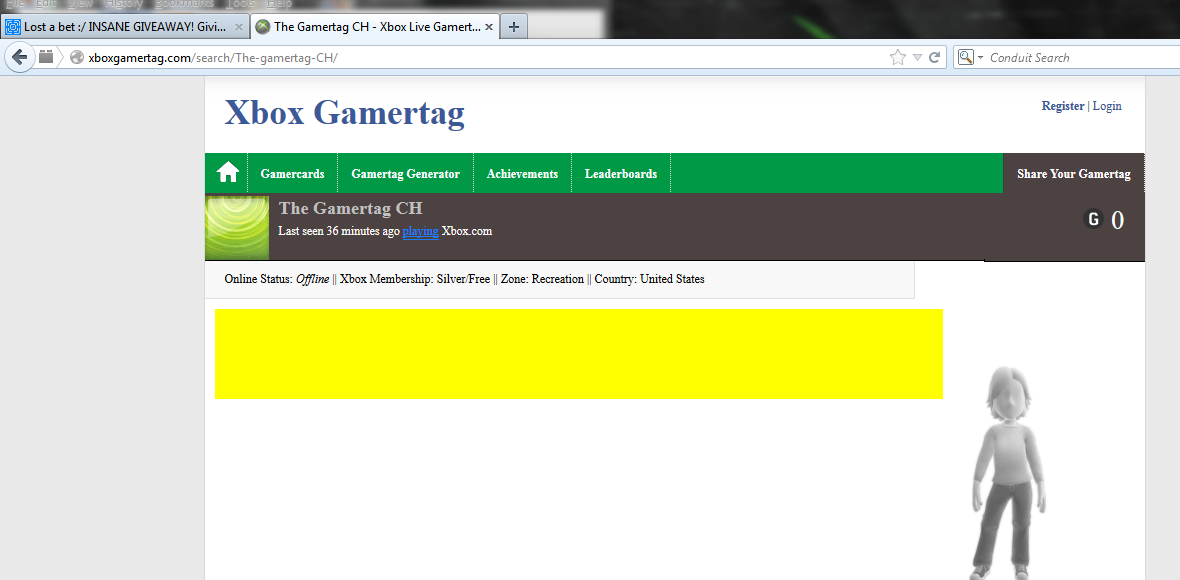Viewport: 1180px width, 580px height.
Task: Bookmark page with the star icon
Action: (x=897, y=57)
